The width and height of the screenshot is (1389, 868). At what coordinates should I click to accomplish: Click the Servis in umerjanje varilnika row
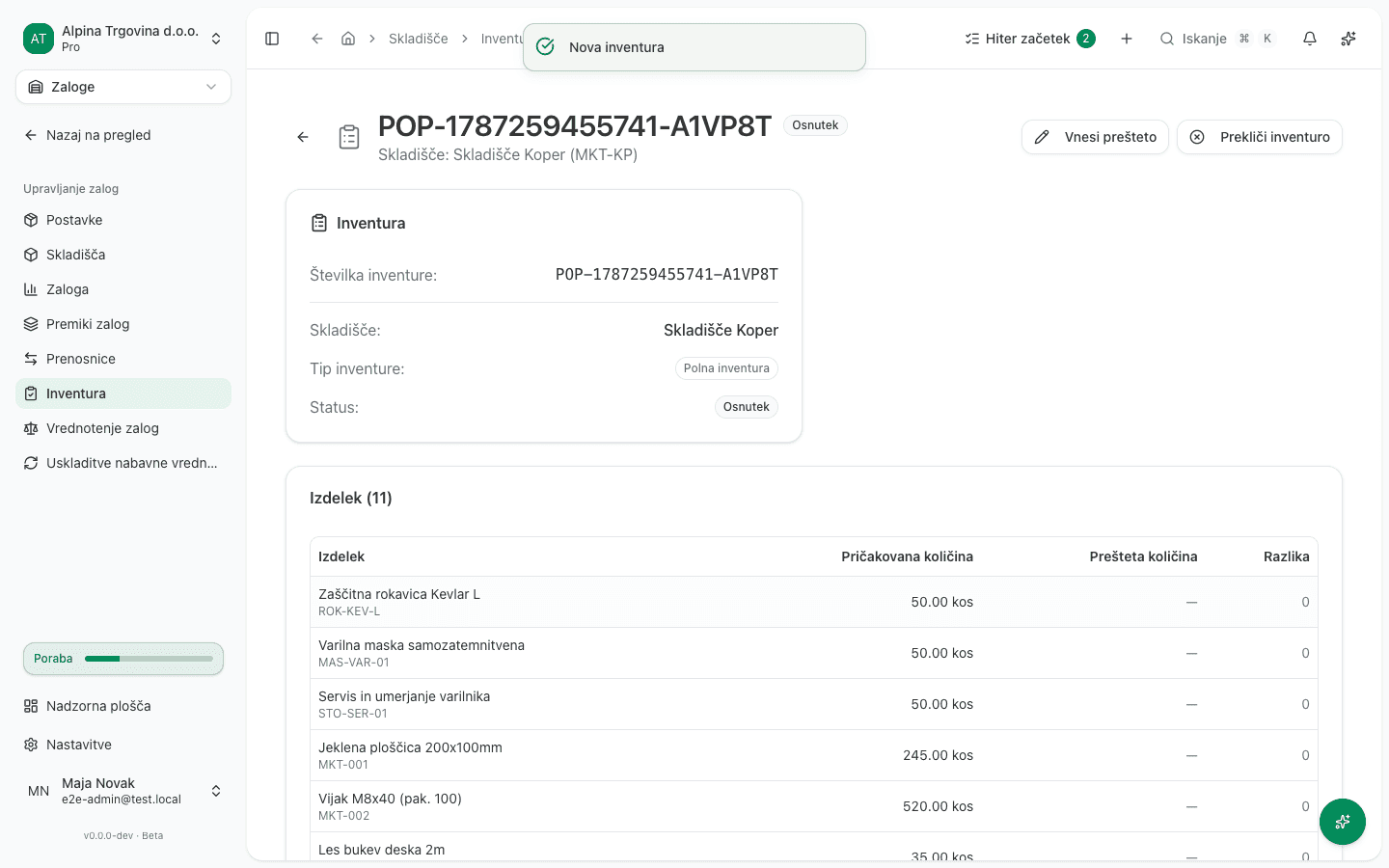814,704
